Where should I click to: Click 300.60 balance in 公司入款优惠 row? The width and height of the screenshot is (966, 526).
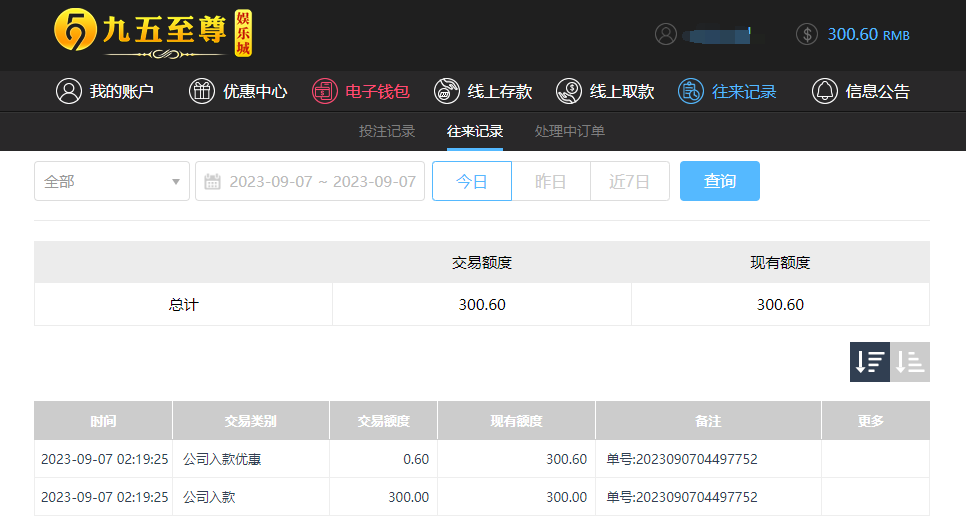point(567,459)
